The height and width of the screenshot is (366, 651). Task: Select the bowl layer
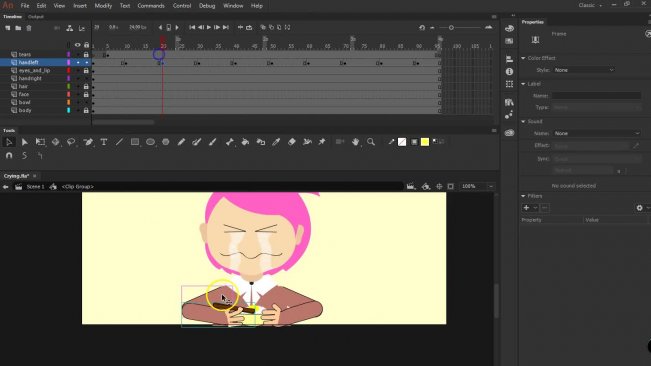(x=24, y=102)
